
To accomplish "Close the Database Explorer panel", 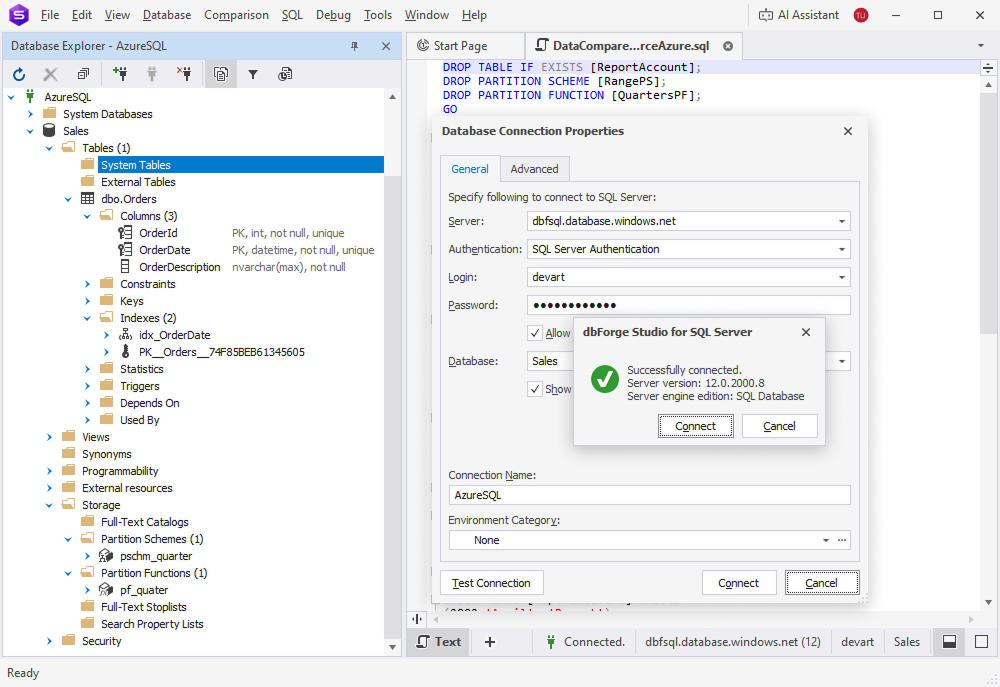I will pos(386,46).
